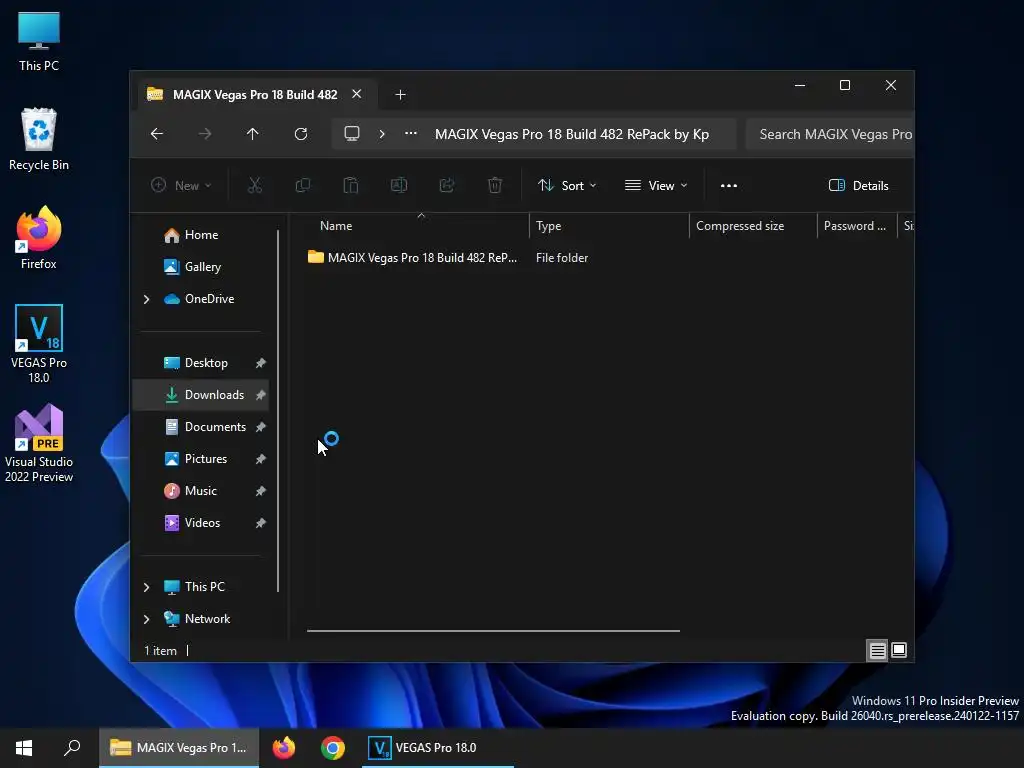Viewport: 1024px width, 768px height.
Task: Expand the This PC tree node
Action: 146,587
